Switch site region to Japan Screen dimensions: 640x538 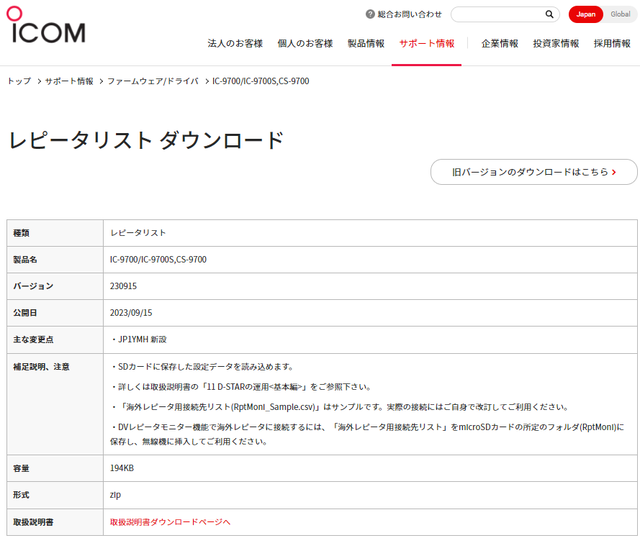click(x=586, y=14)
